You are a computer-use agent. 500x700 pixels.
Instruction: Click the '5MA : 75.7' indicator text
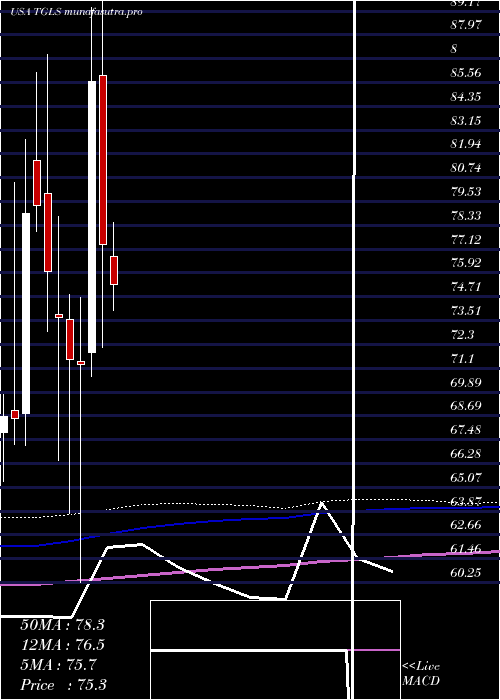coord(58,665)
